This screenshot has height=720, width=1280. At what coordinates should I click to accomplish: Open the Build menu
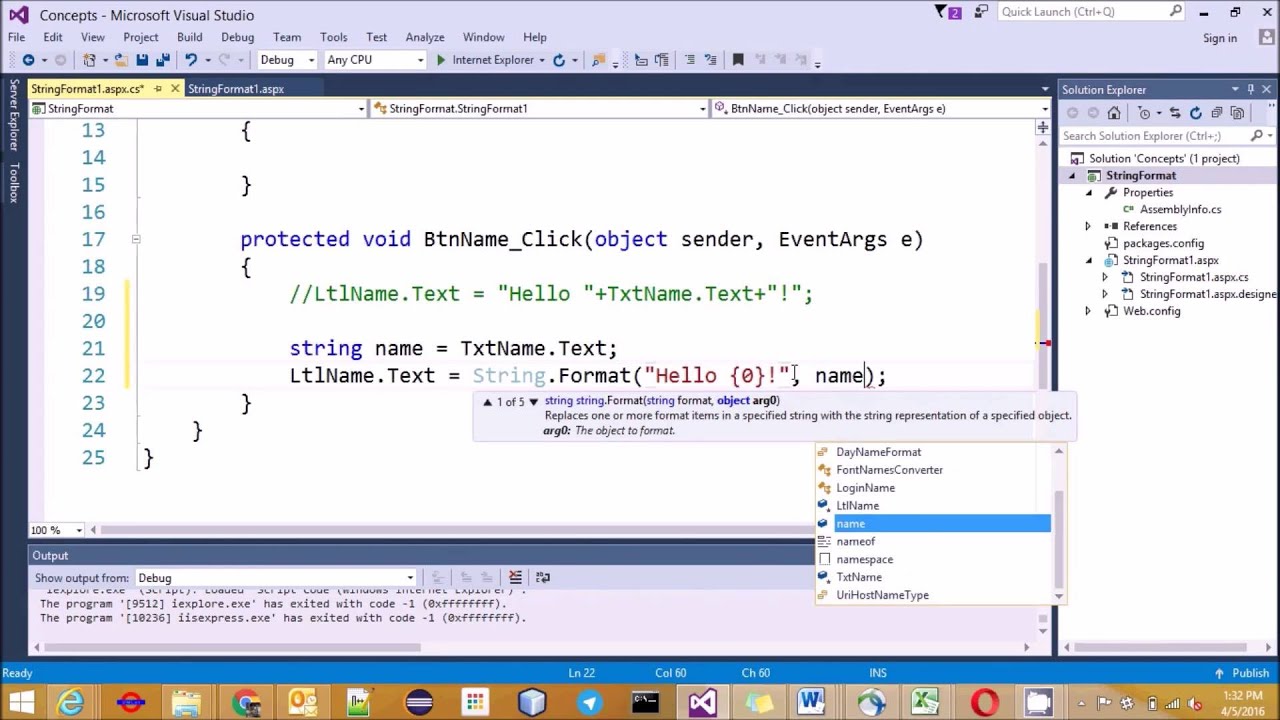click(189, 37)
